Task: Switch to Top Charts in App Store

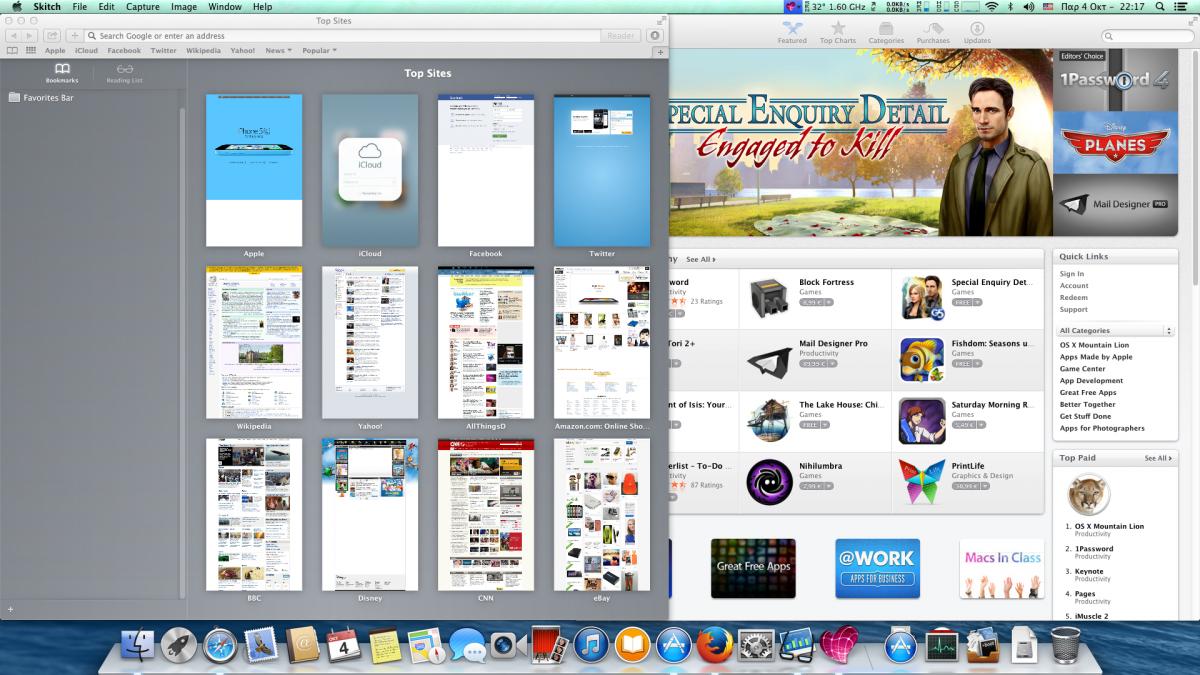Action: 838,33
